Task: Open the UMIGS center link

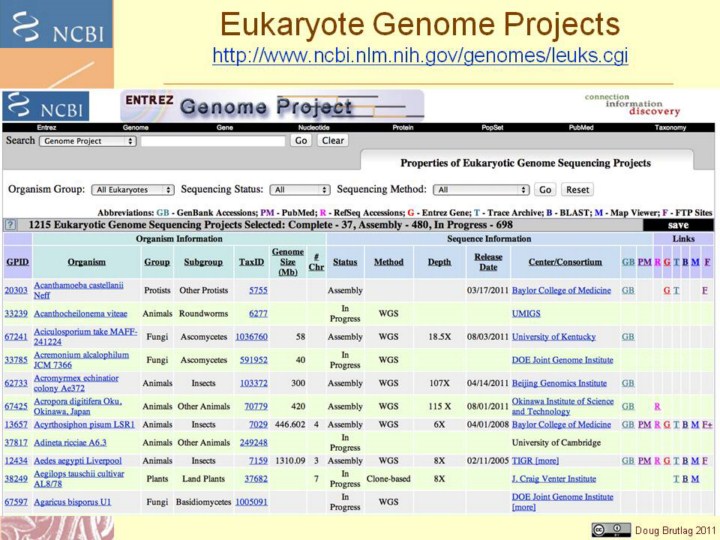Action: [x=526, y=314]
